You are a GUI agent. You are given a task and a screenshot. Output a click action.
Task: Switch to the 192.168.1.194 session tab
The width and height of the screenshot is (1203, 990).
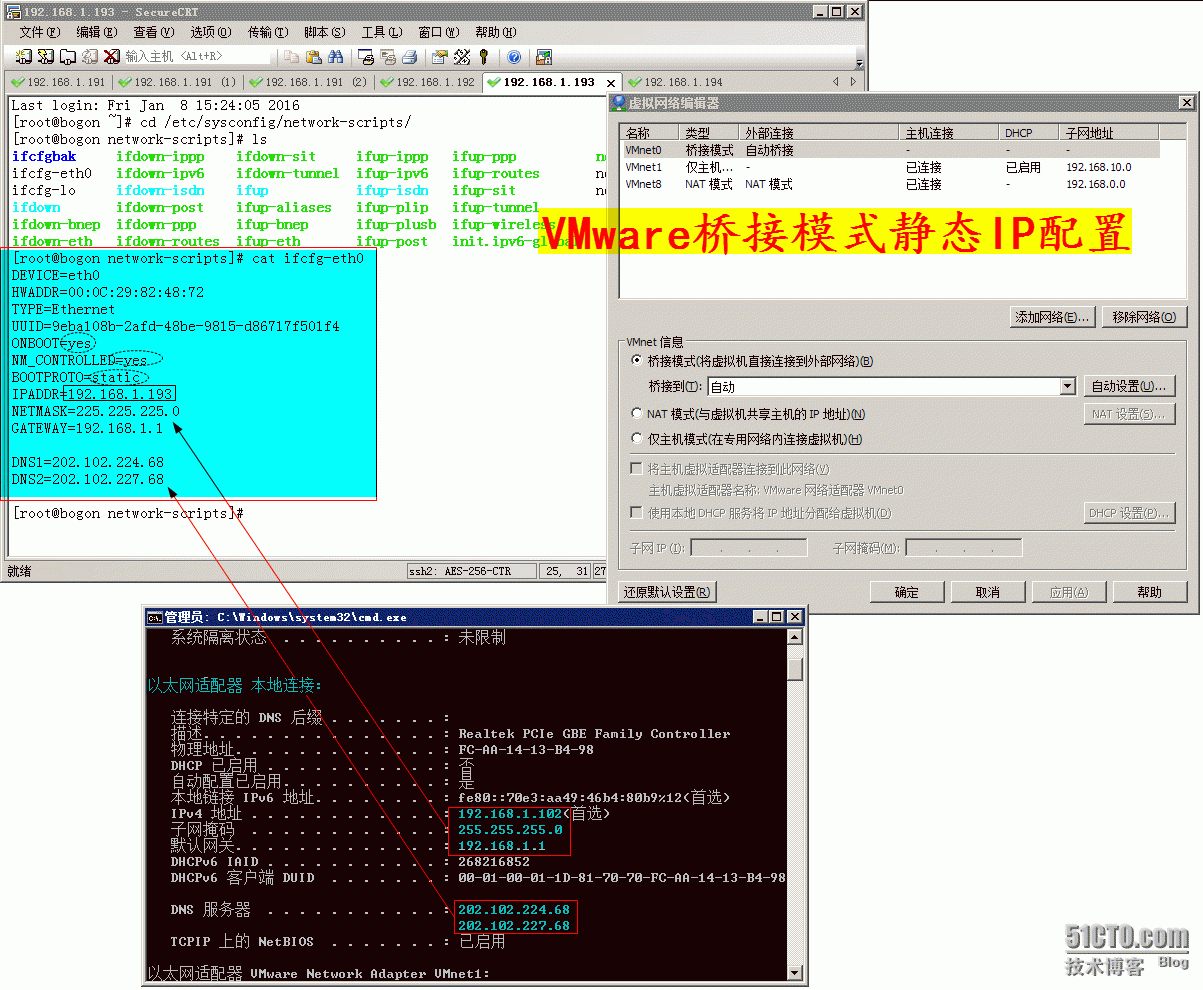676,82
